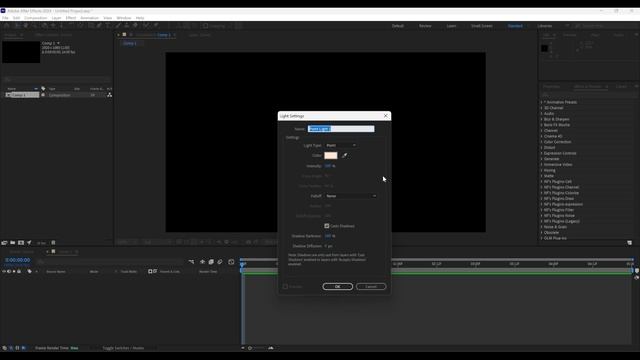Enable the Casts Shadows checkbox
Screen dimensions: 640x360
pyautogui.click(x=327, y=226)
